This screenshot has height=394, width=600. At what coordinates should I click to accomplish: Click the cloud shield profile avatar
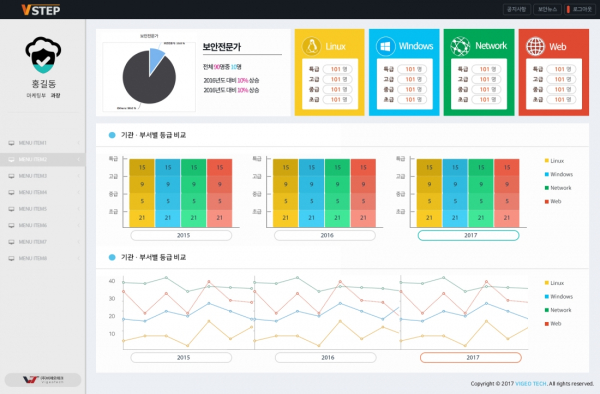43,55
